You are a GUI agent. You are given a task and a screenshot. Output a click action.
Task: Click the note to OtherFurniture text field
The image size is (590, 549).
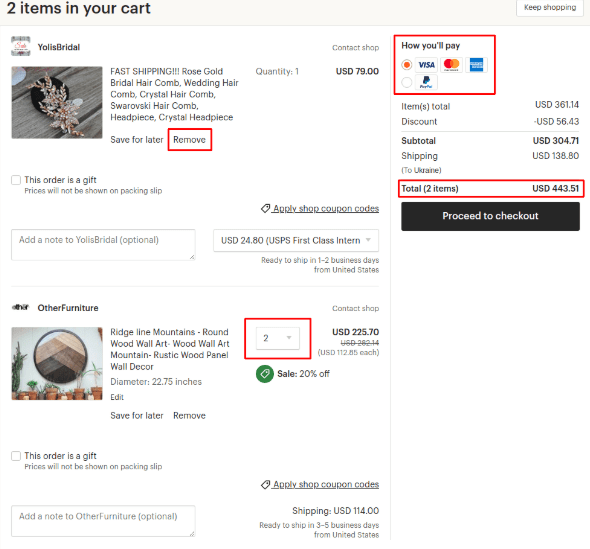103,521
